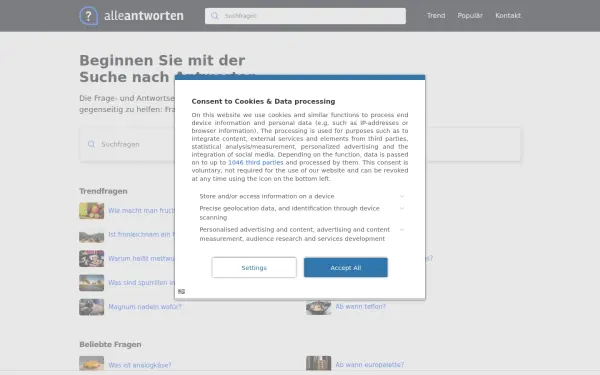Image resolution: width=600 pixels, height=375 pixels.
Task: Open the 'Was sind spurrillen' thumbnail
Action: [x=91, y=283]
